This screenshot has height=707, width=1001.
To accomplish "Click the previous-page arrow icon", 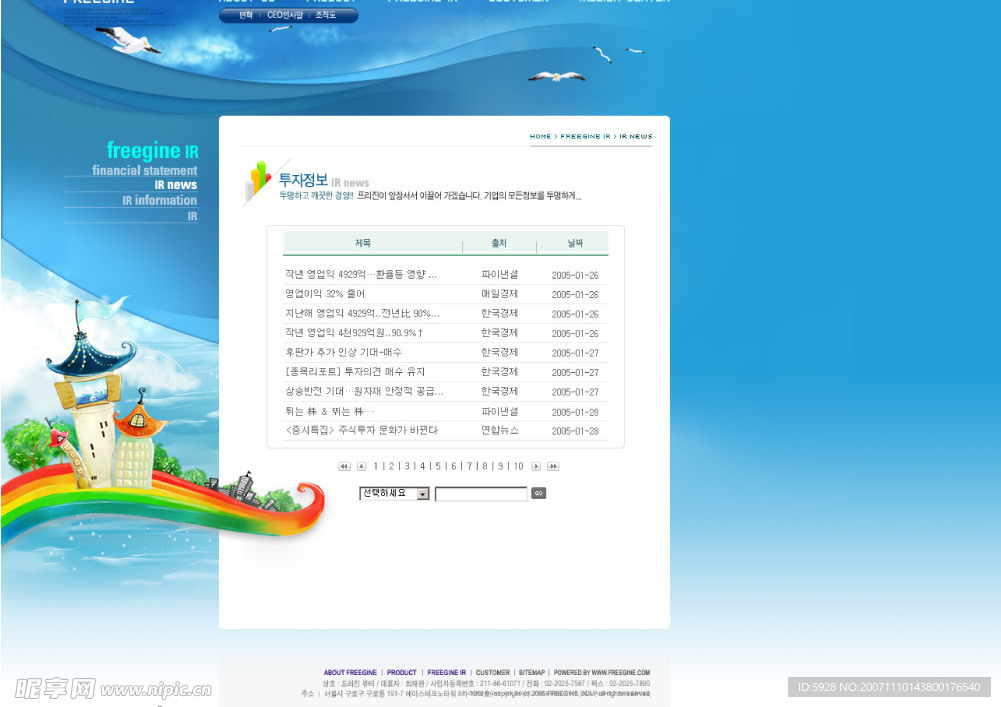I will [362, 466].
